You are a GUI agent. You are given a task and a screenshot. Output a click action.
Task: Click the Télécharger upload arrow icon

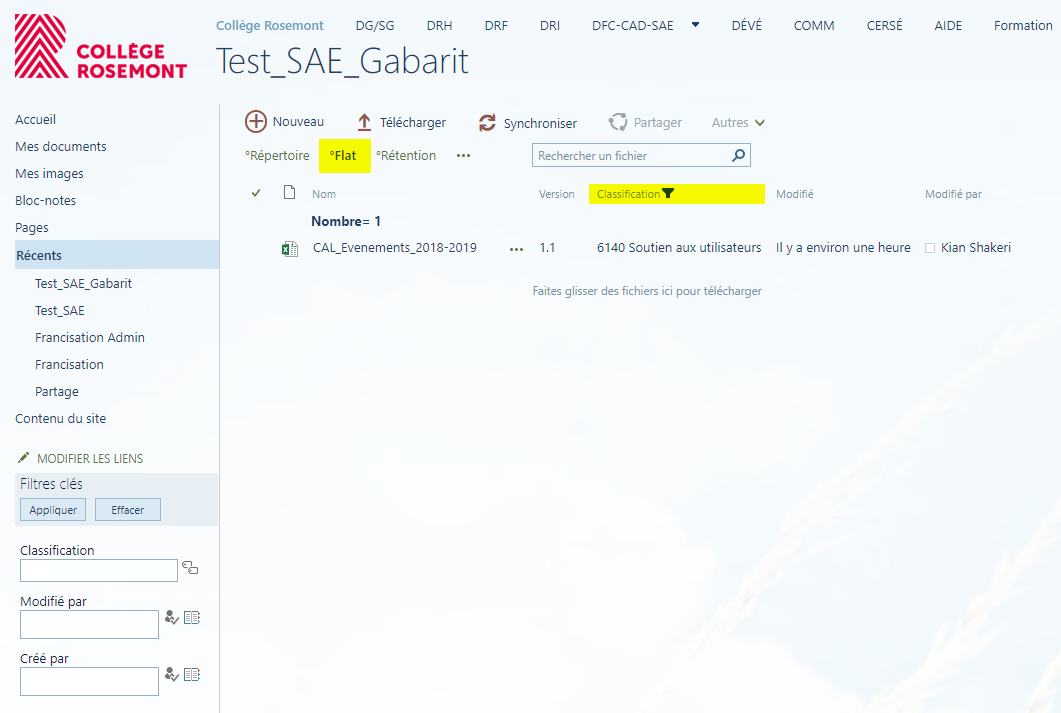[365, 122]
